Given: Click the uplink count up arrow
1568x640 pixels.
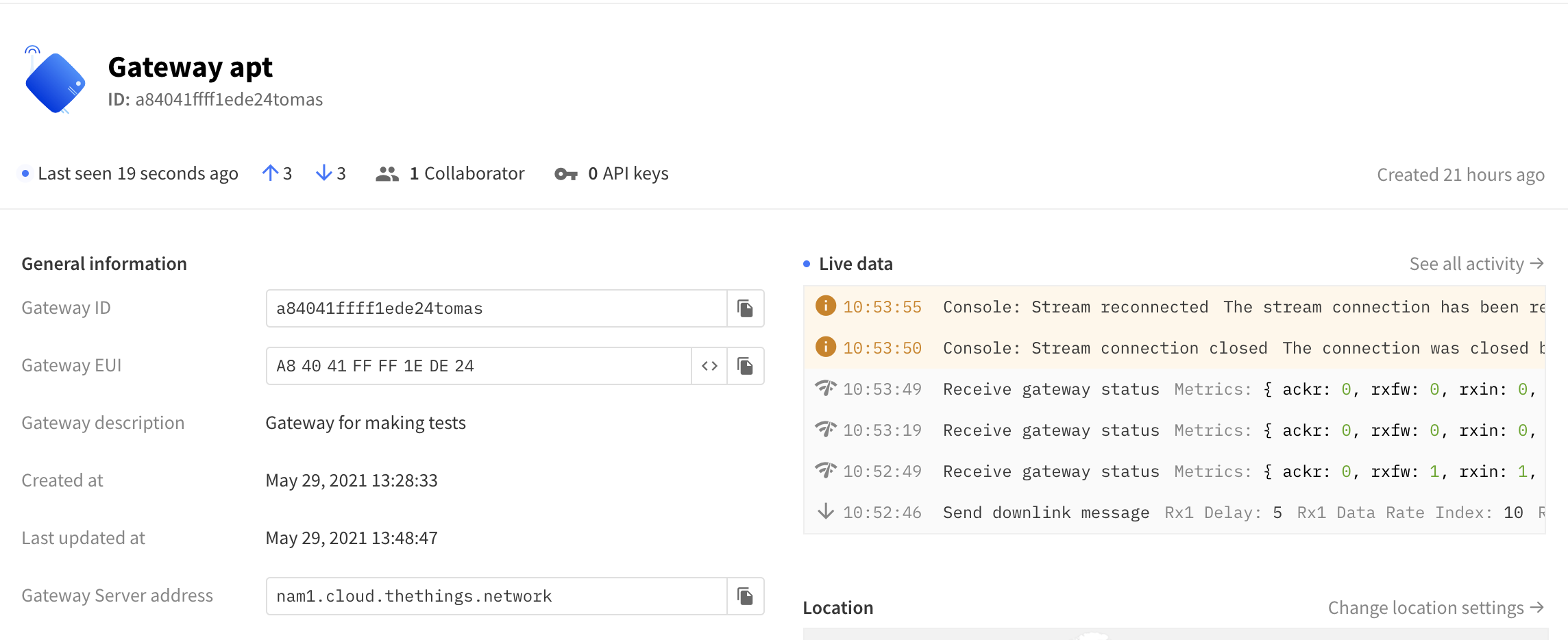Looking at the screenshot, I should [x=270, y=173].
